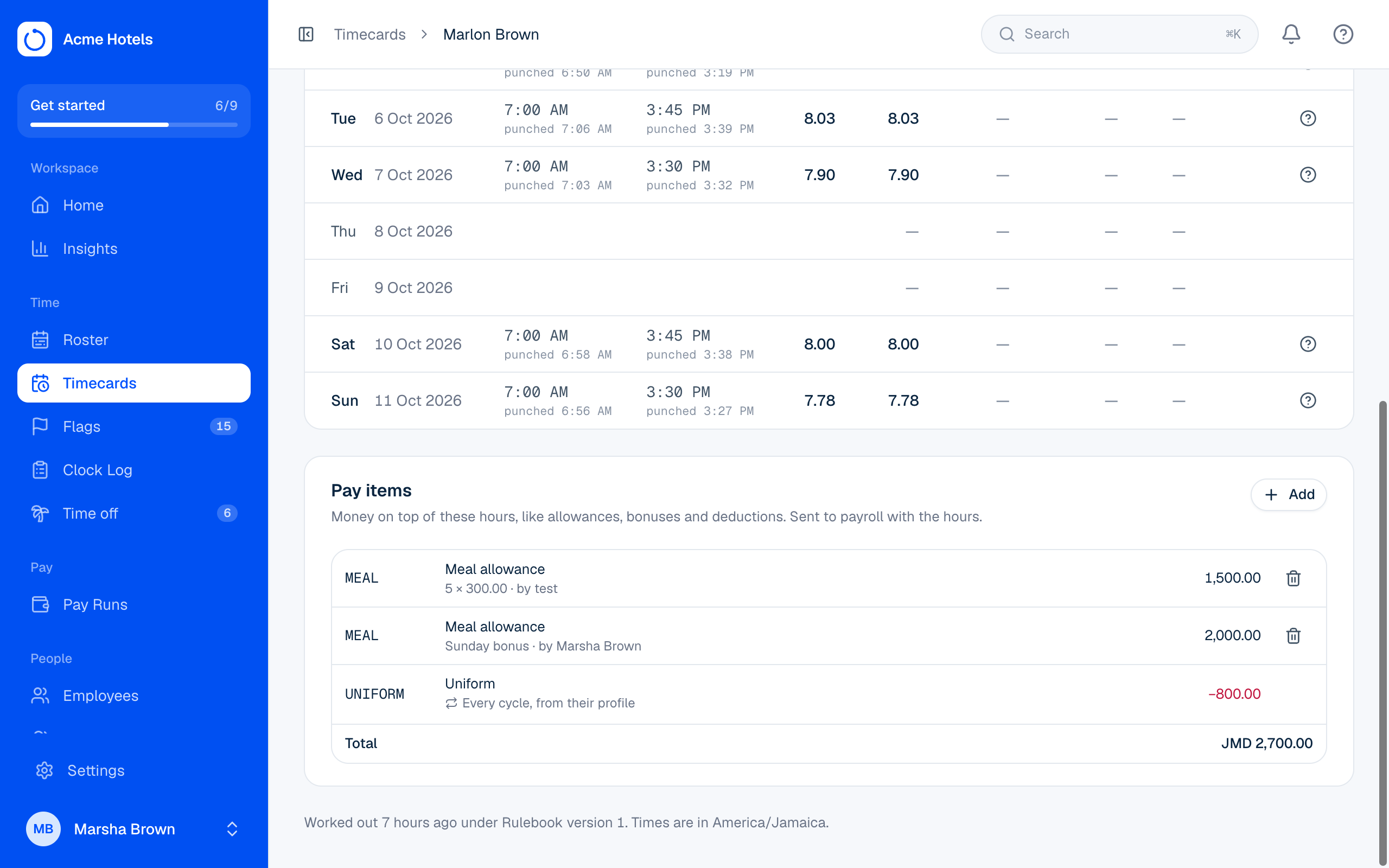Open Settings in the sidebar
The height and width of the screenshot is (868, 1389).
tap(133, 770)
